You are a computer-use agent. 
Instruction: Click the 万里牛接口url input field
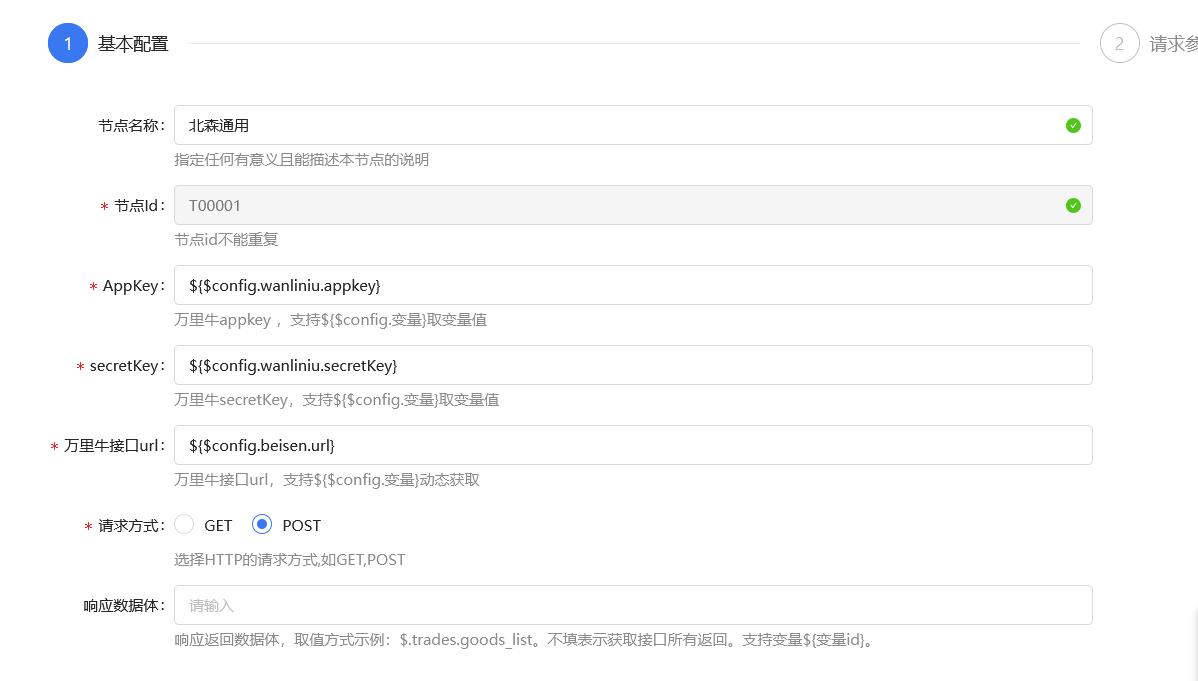[600, 445]
